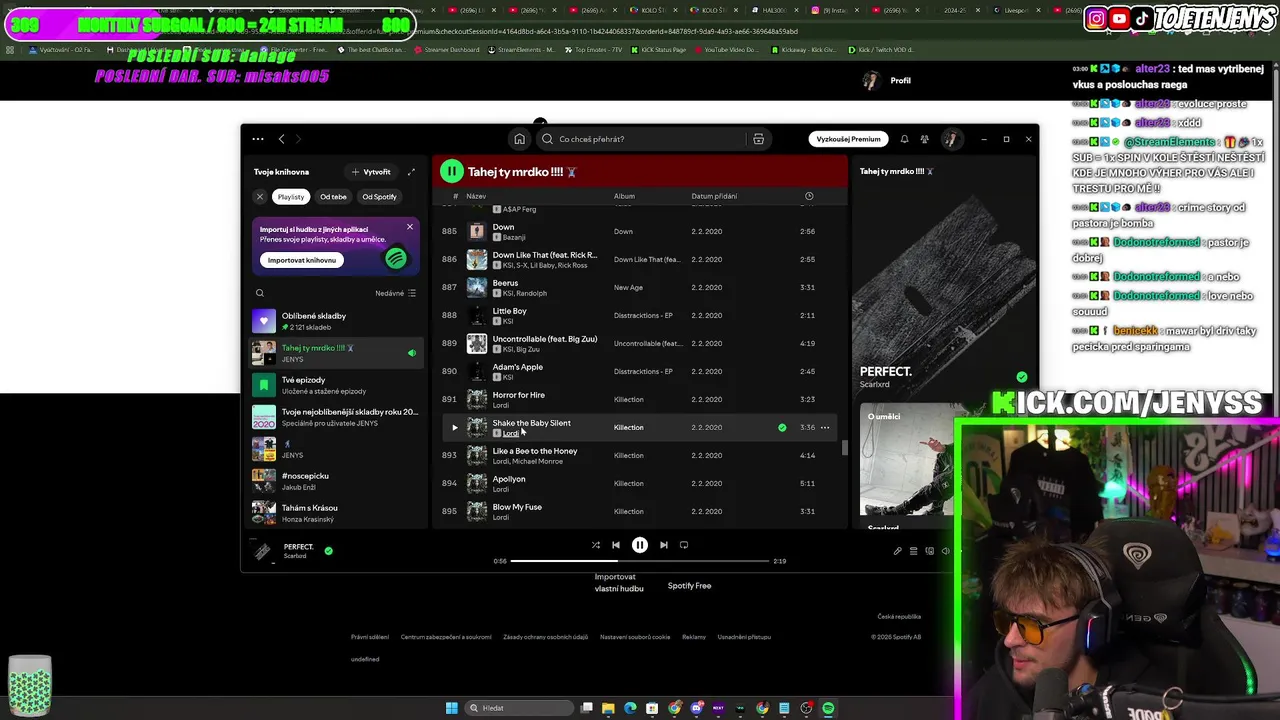The height and width of the screenshot is (720, 1280).
Task: Click Vyzkoušej Premium button
Action: pos(848,139)
